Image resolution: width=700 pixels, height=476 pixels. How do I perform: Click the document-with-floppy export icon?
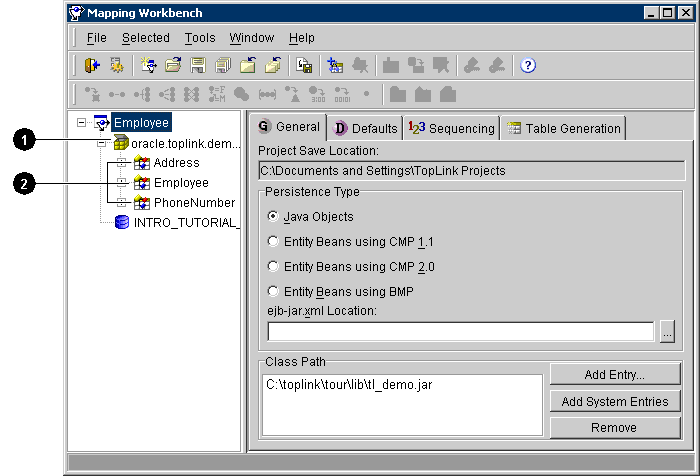pyautogui.click(x=304, y=66)
